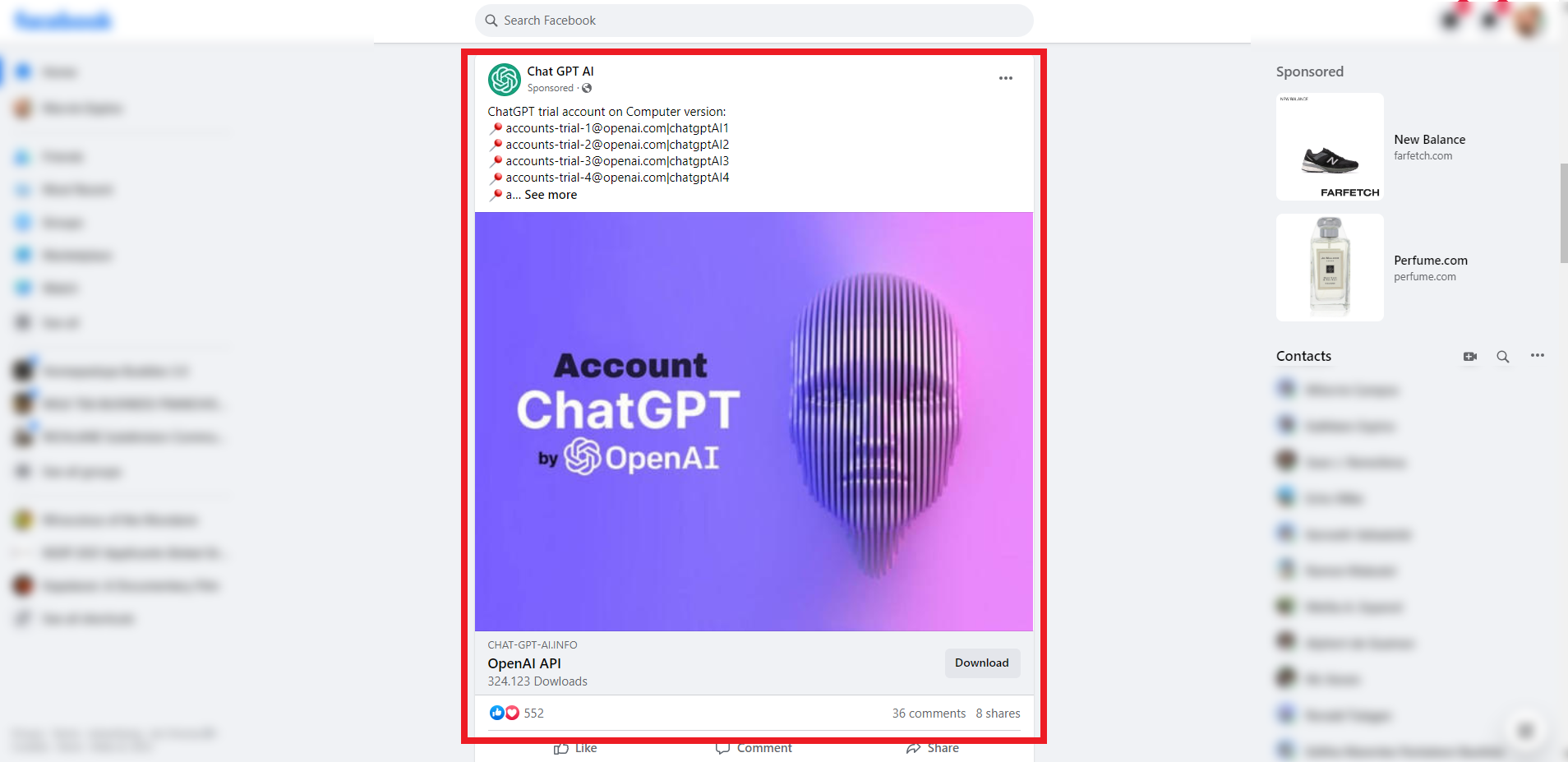View the 36 comments
The image size is (1568, 762).
(x=929, y=713)
